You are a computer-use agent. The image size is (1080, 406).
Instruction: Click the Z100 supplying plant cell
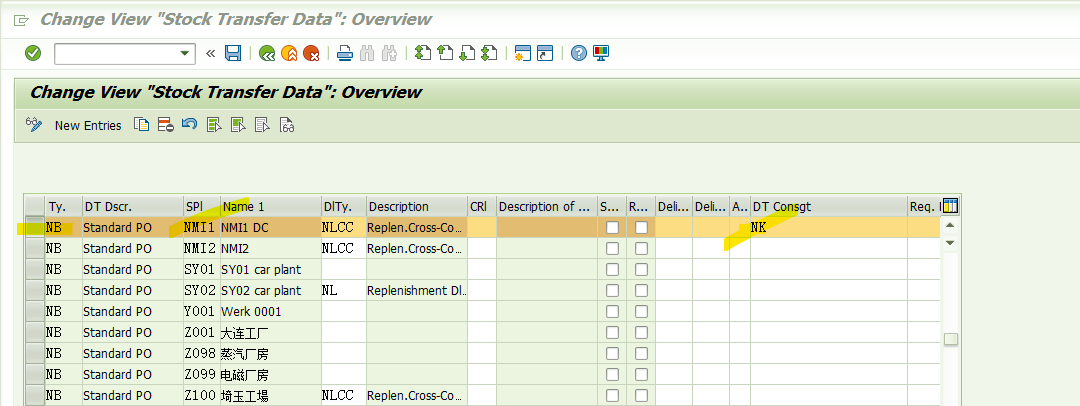click(201, 396)
